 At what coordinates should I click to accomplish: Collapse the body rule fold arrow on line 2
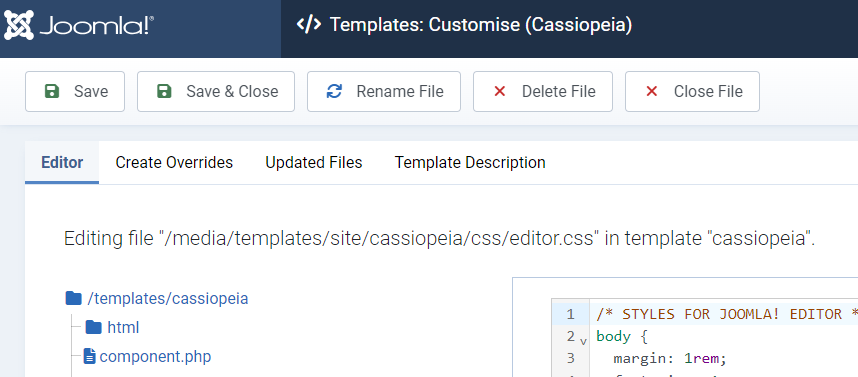[x=583, y=341]
